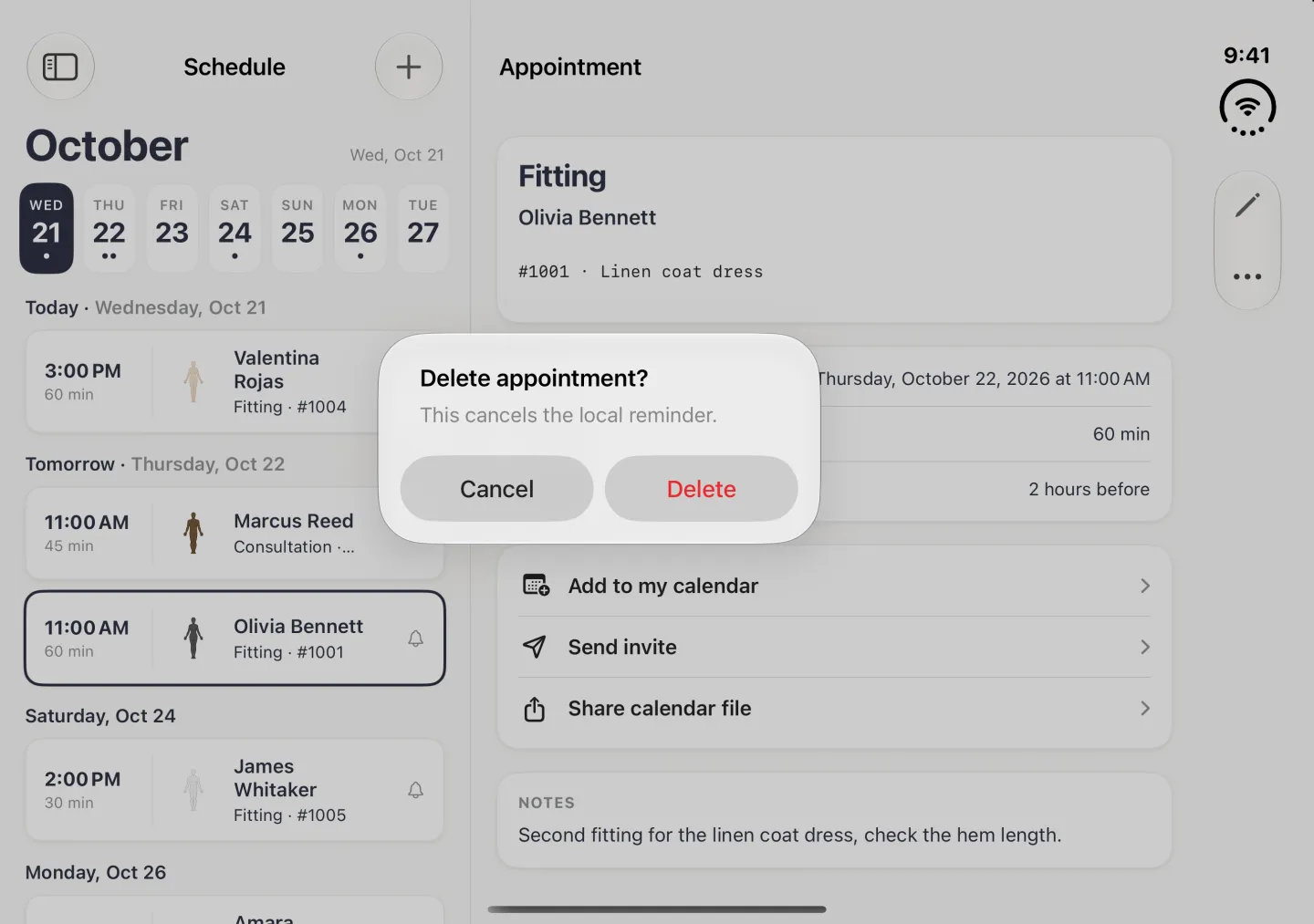
Task: Toggle the sidebar panel icon
Action: tap(60, 67)
